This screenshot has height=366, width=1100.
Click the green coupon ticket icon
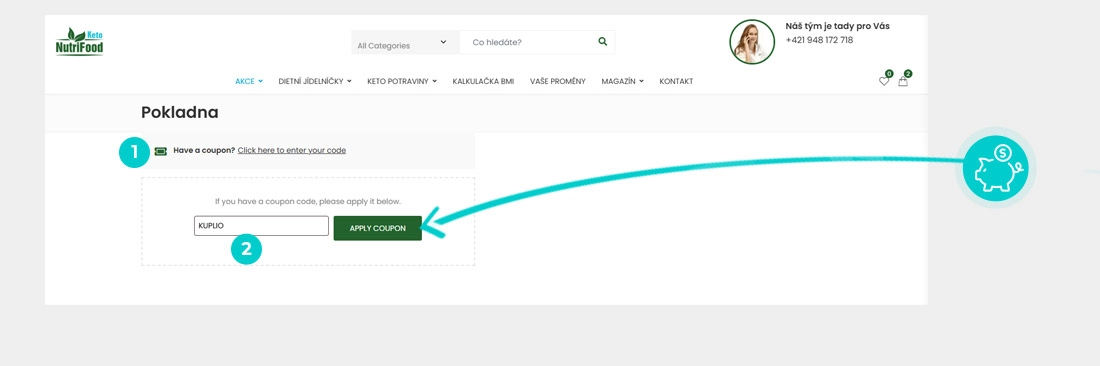(x=161, y=151)
